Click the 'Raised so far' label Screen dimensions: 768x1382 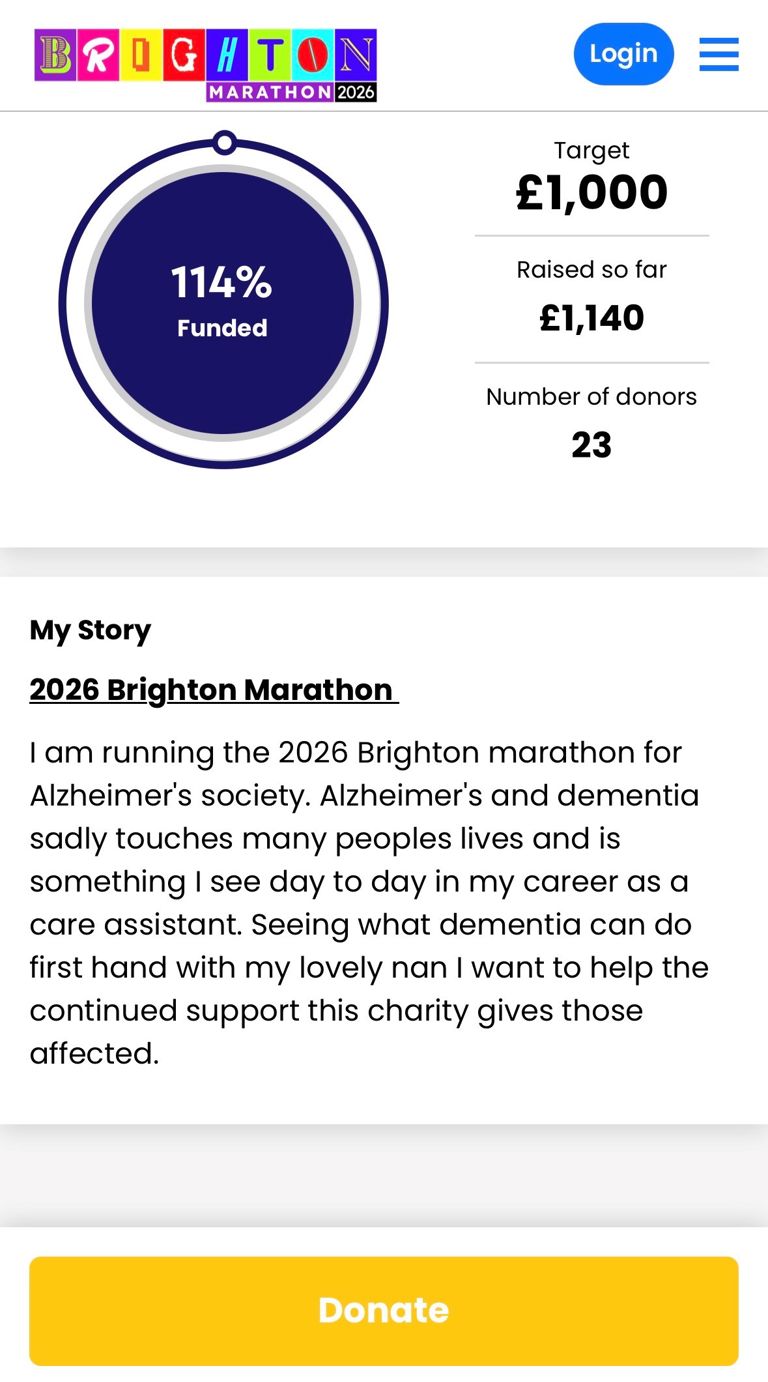(x=591, y=270)
